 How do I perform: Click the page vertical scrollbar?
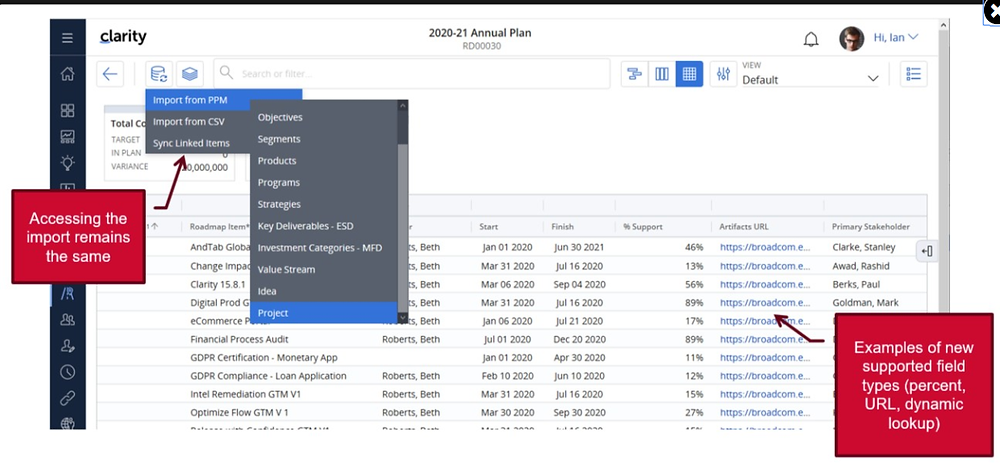943,223
